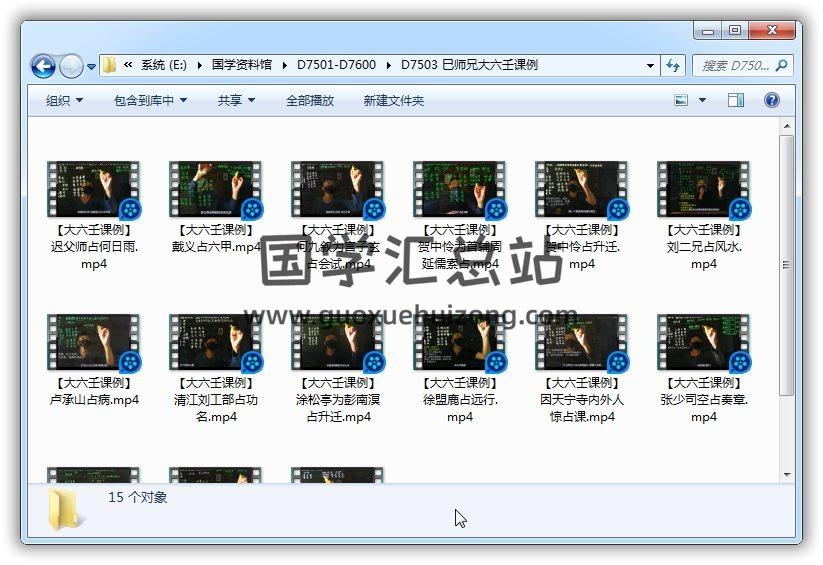
Task: Click scrollbar down arrow
Action: 786,475
